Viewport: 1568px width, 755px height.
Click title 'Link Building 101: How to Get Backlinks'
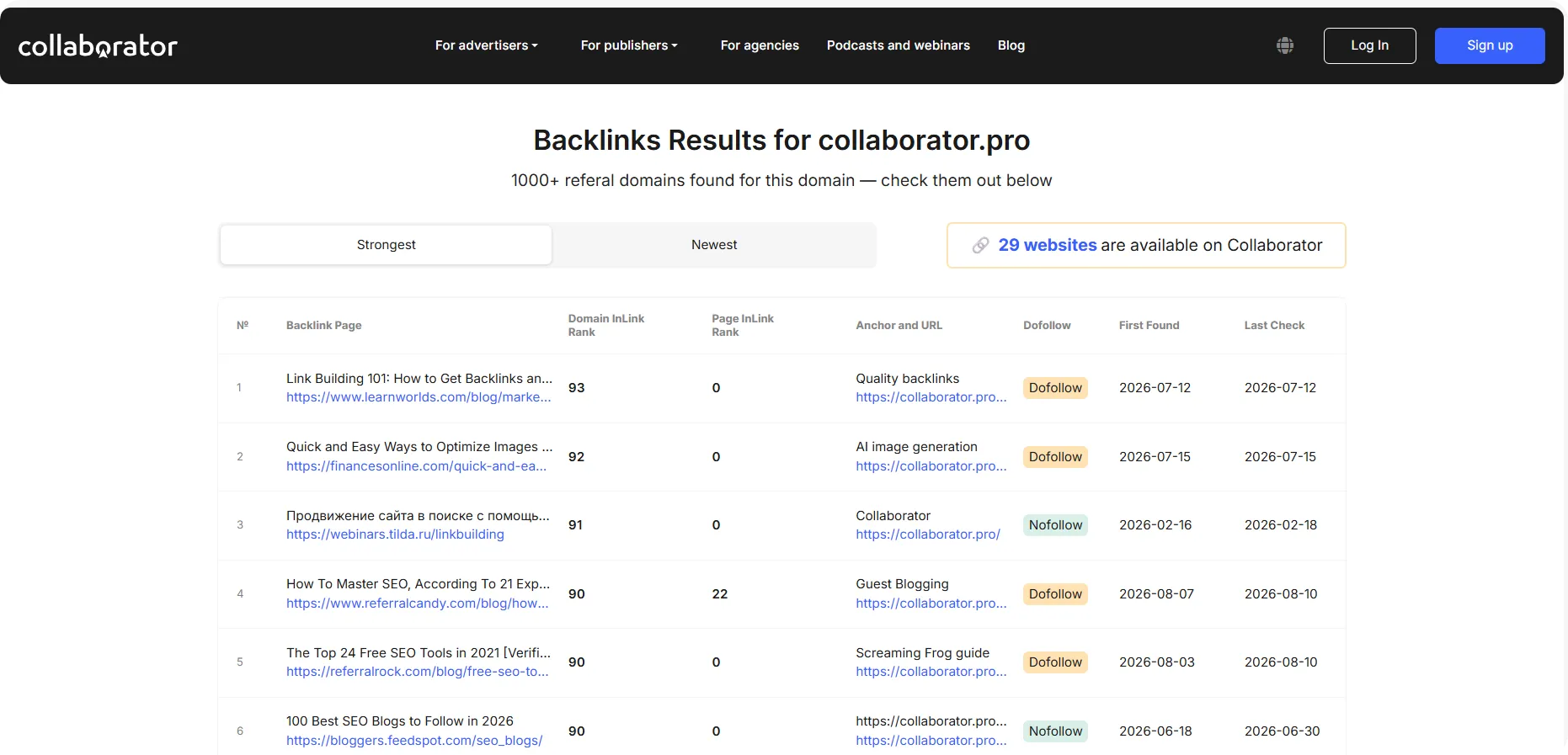(419, 379)
